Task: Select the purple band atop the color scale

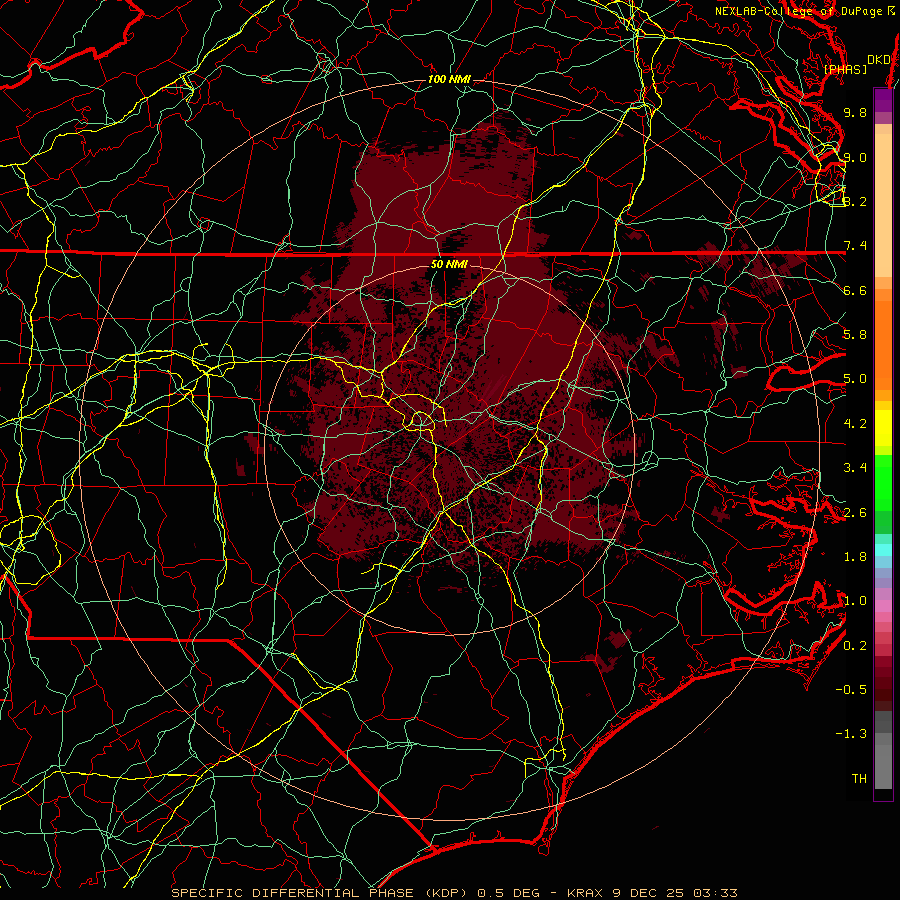Action: click(x=883, y=100)
